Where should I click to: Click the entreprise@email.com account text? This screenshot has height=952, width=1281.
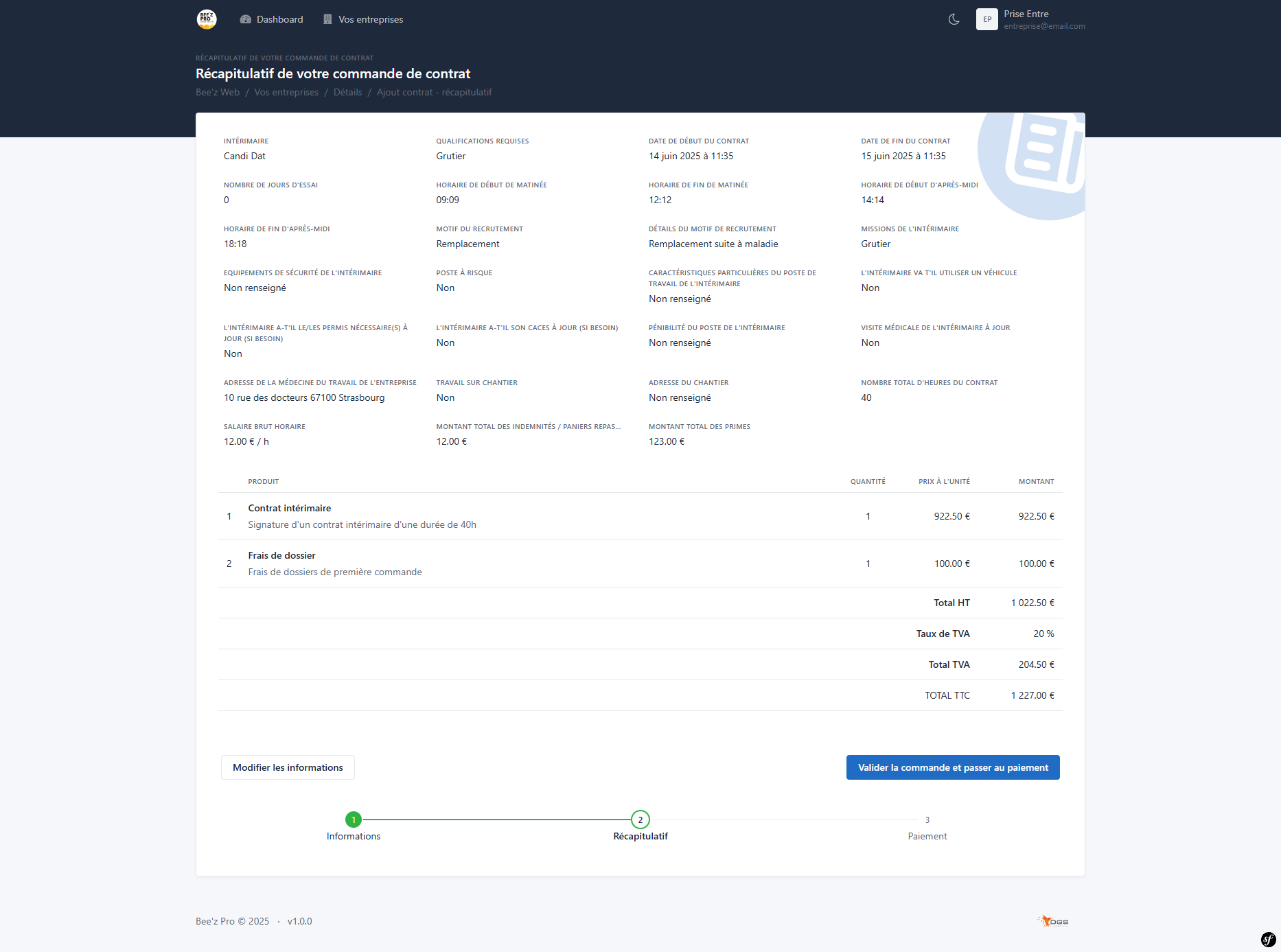[x=1044, y=26]
